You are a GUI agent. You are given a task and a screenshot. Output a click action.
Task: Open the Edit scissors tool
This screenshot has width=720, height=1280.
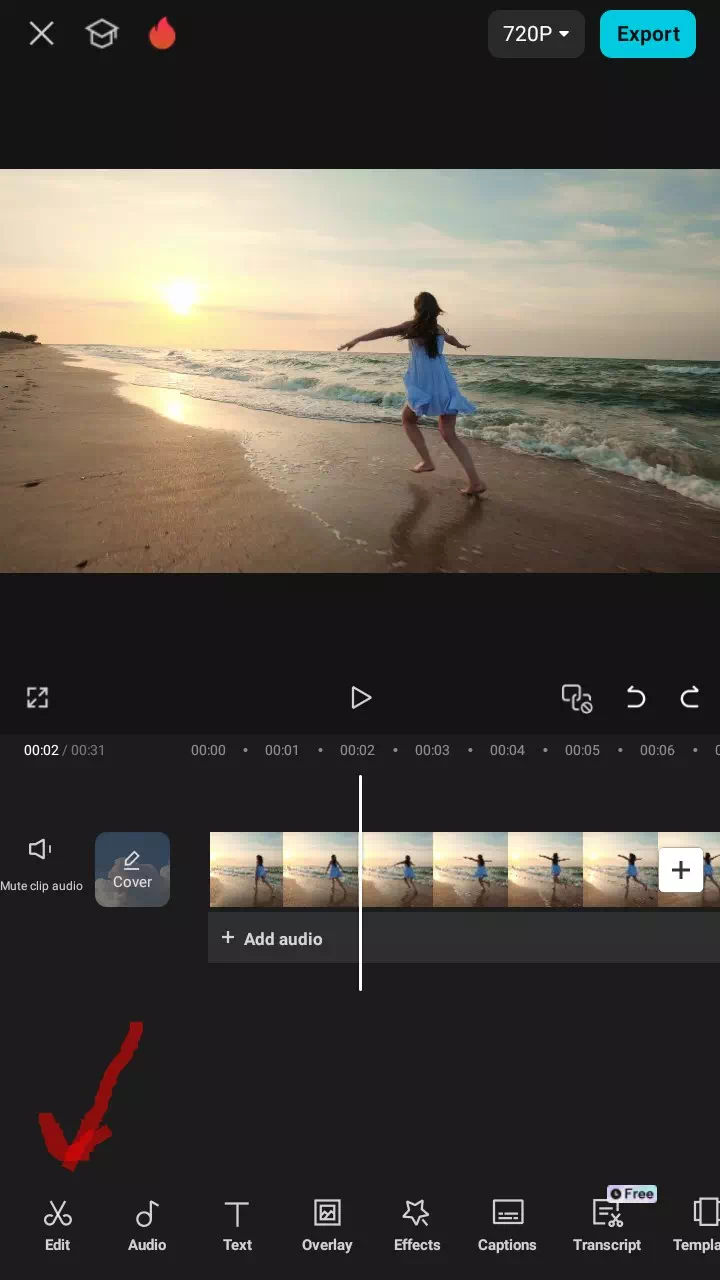click(x=58, y=1226)
